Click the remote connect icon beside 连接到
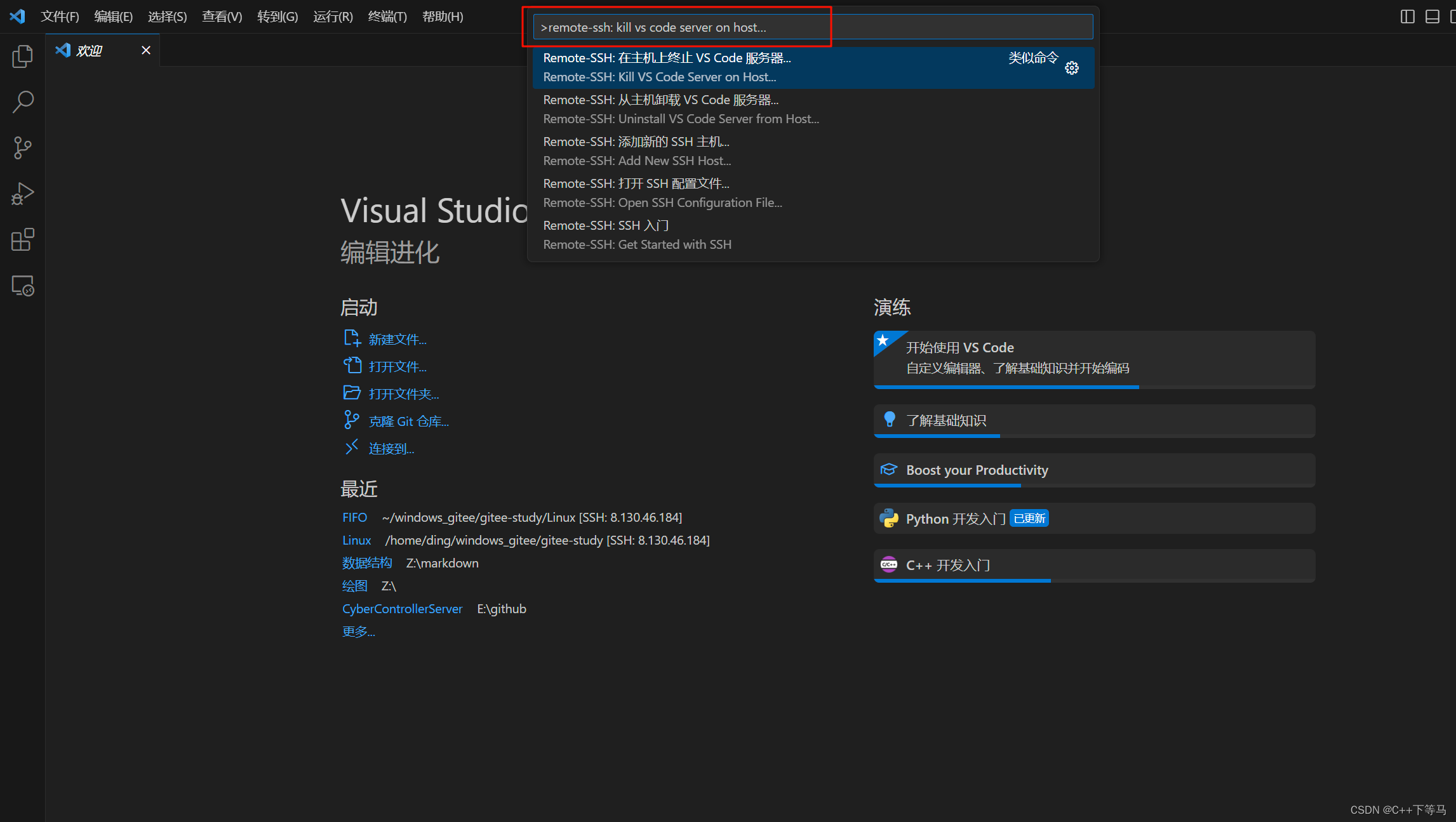1456x822 pixels. pyautogui.click(x=351, y=447)
